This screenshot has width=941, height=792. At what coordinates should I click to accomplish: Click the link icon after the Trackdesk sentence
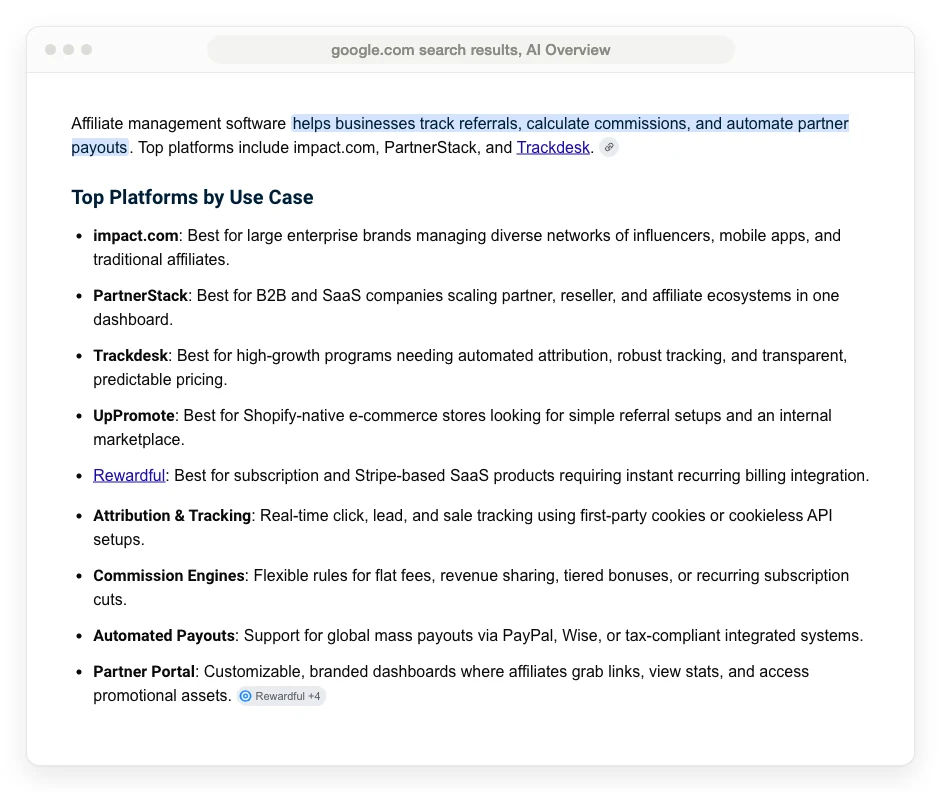click(x=609, y=147)
